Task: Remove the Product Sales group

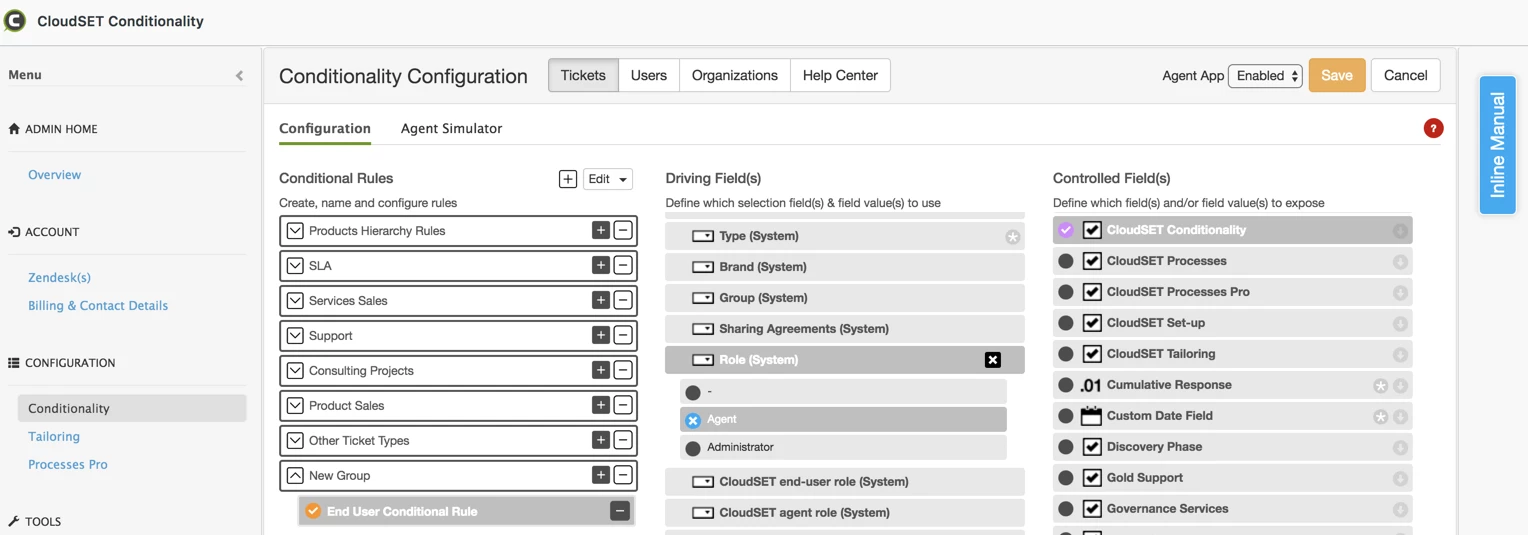Action: pyautogui.click(x=622, y=406)
